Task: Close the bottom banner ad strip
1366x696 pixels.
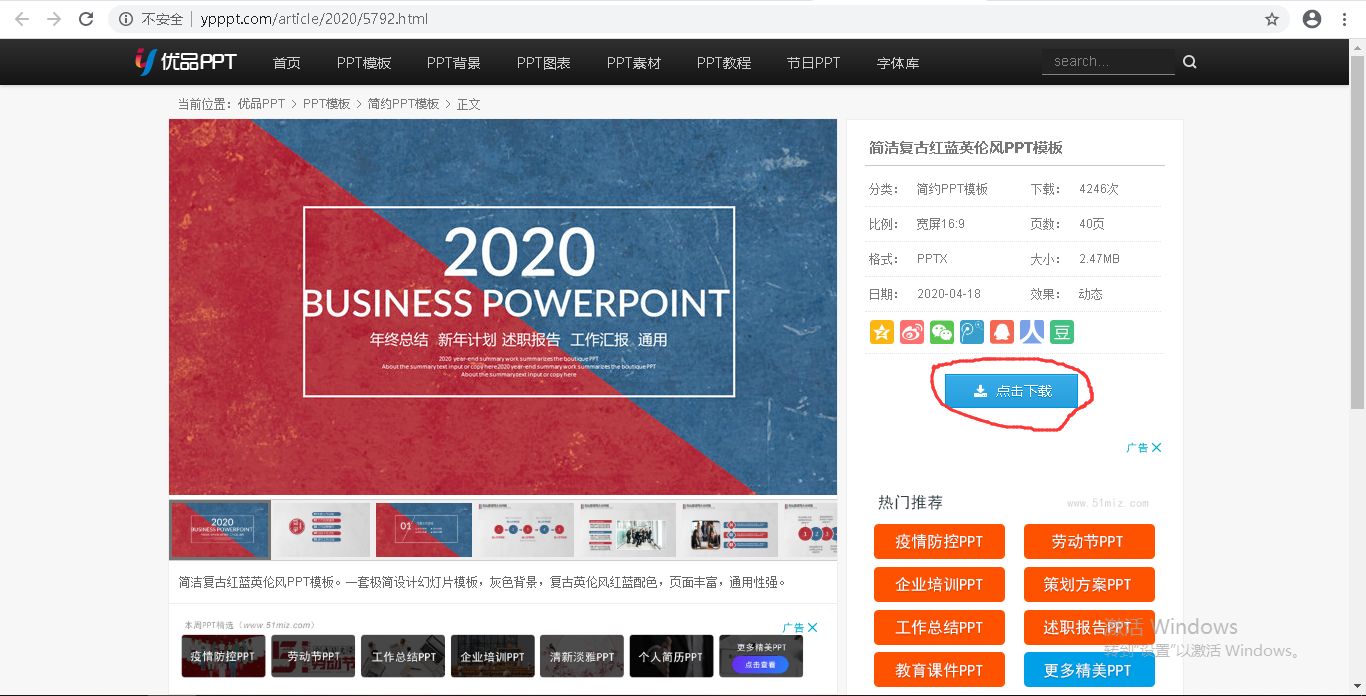Action: [x=813, y=628]
